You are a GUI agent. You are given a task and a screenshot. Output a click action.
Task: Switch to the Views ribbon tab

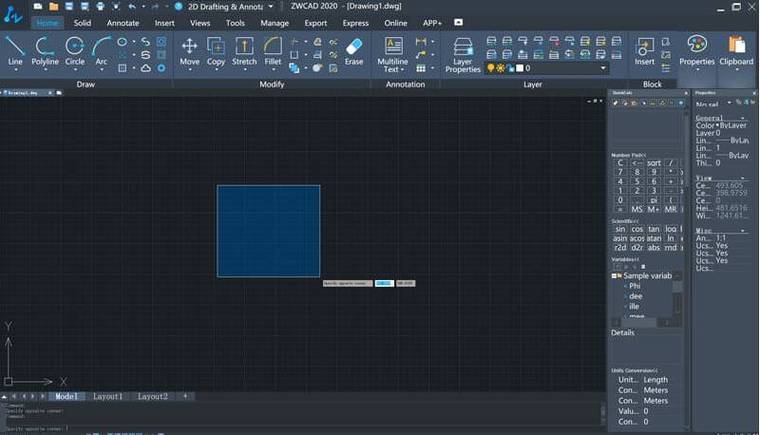(x=200, y=23)
